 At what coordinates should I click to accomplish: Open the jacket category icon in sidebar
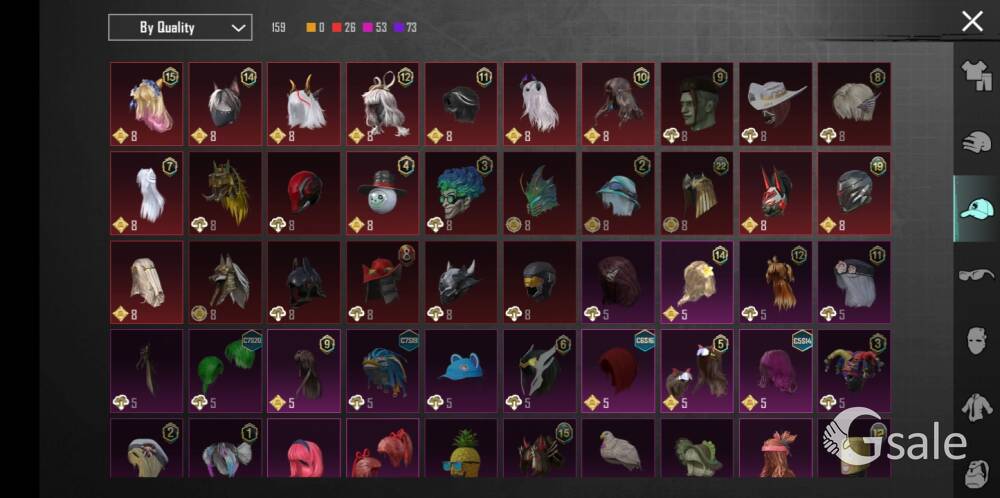[977, 407]
